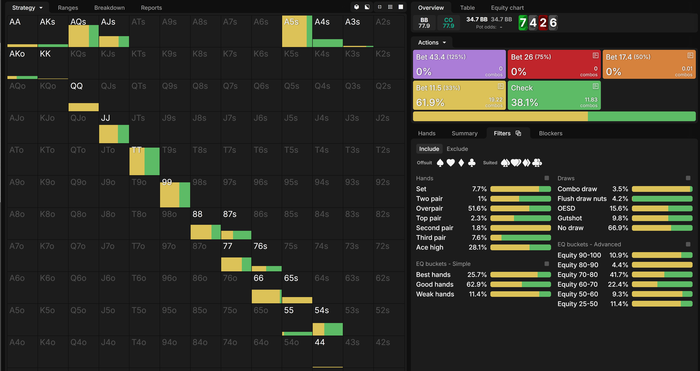The image size is (700, 371).
Task: Filter by offsuit spade suit icon
Action: 440,163
